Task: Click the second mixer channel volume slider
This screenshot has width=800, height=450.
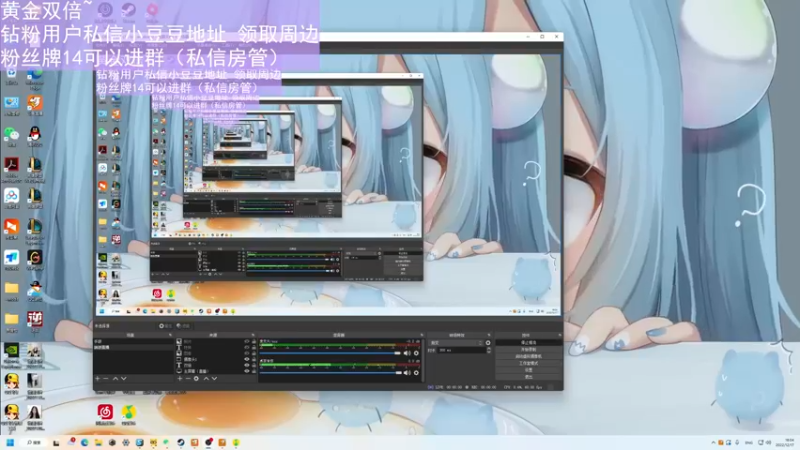Action: tap(330, 372)
